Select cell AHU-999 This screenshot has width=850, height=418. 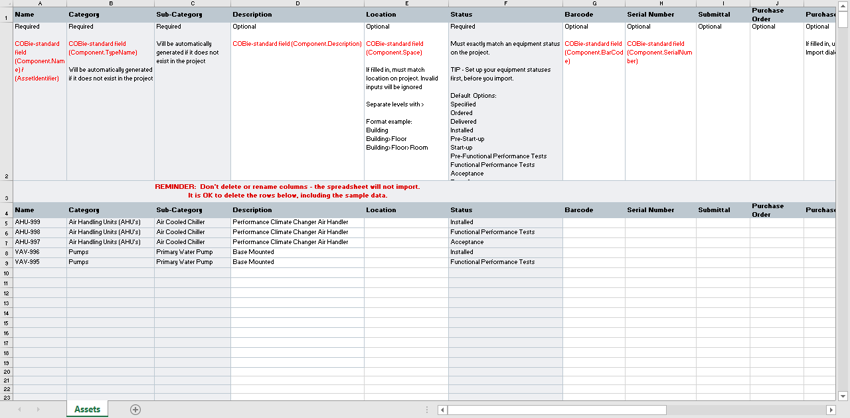pos(40,222)
